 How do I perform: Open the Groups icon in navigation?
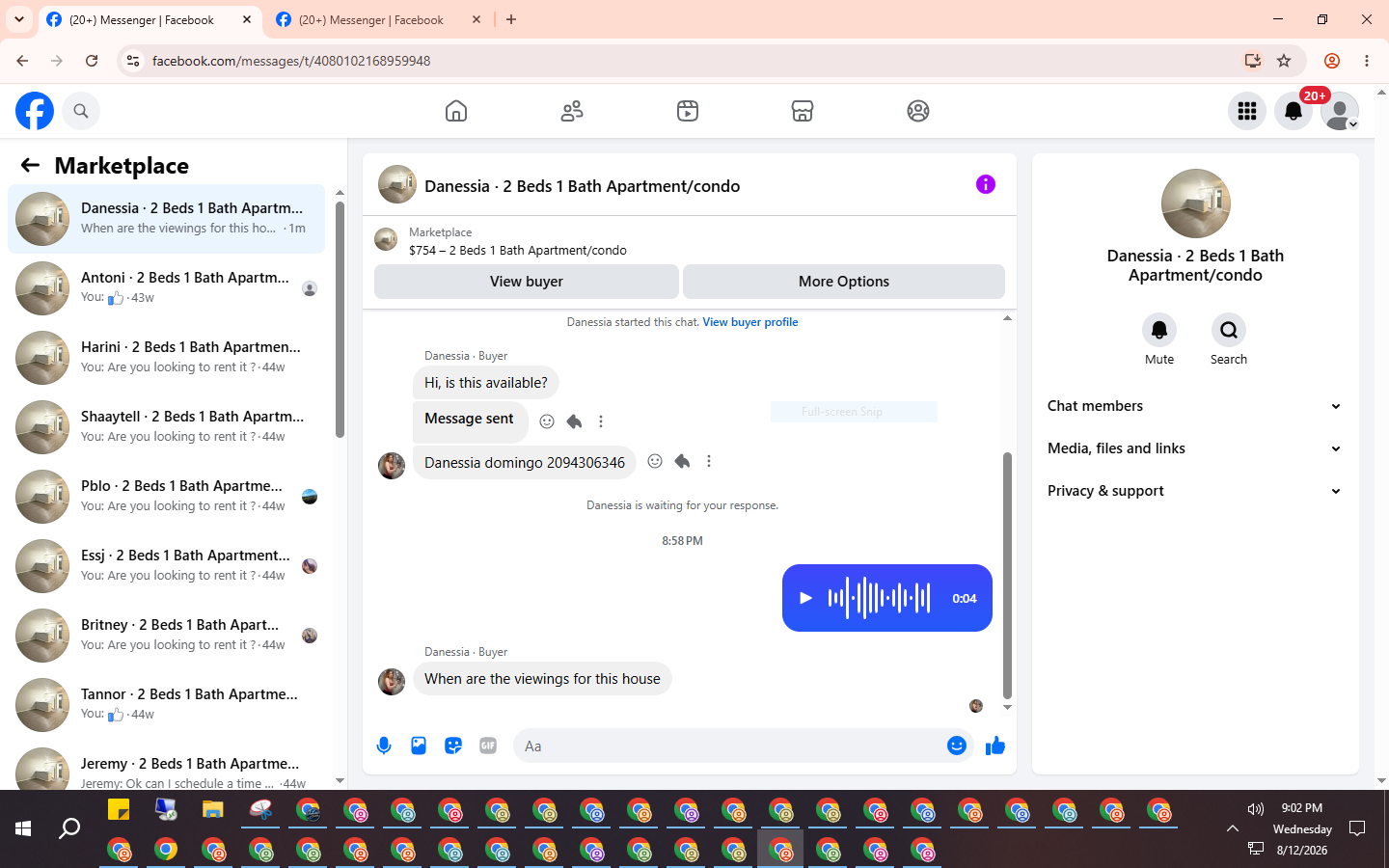(x=918, y=111)
